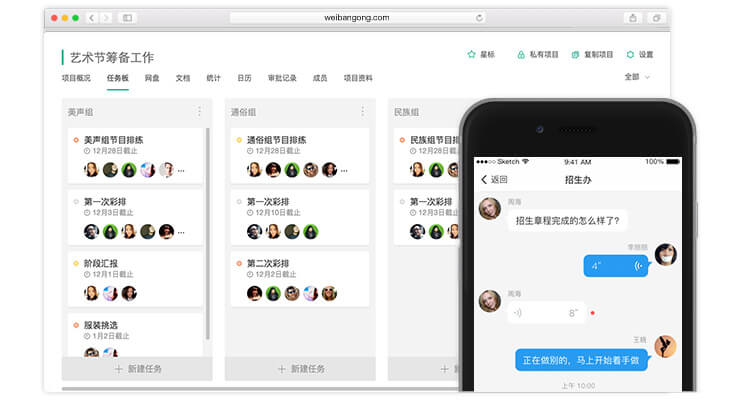Toggle status dot of 第二次彩排 task
Screen dimensions: 750x400
pos(239,264)
